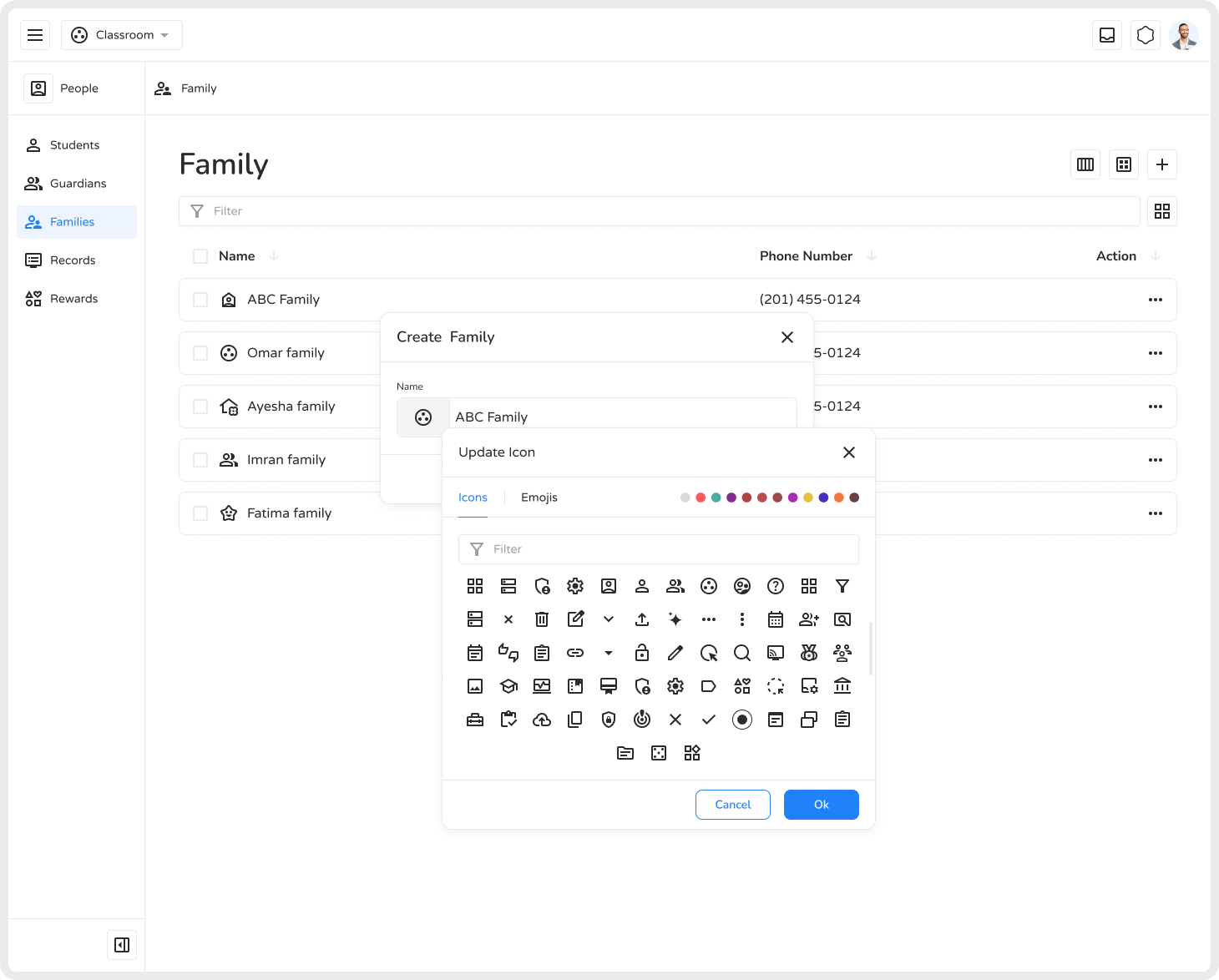
Task: Switch to the Emojis tab
Action: (x=539, y=498)
